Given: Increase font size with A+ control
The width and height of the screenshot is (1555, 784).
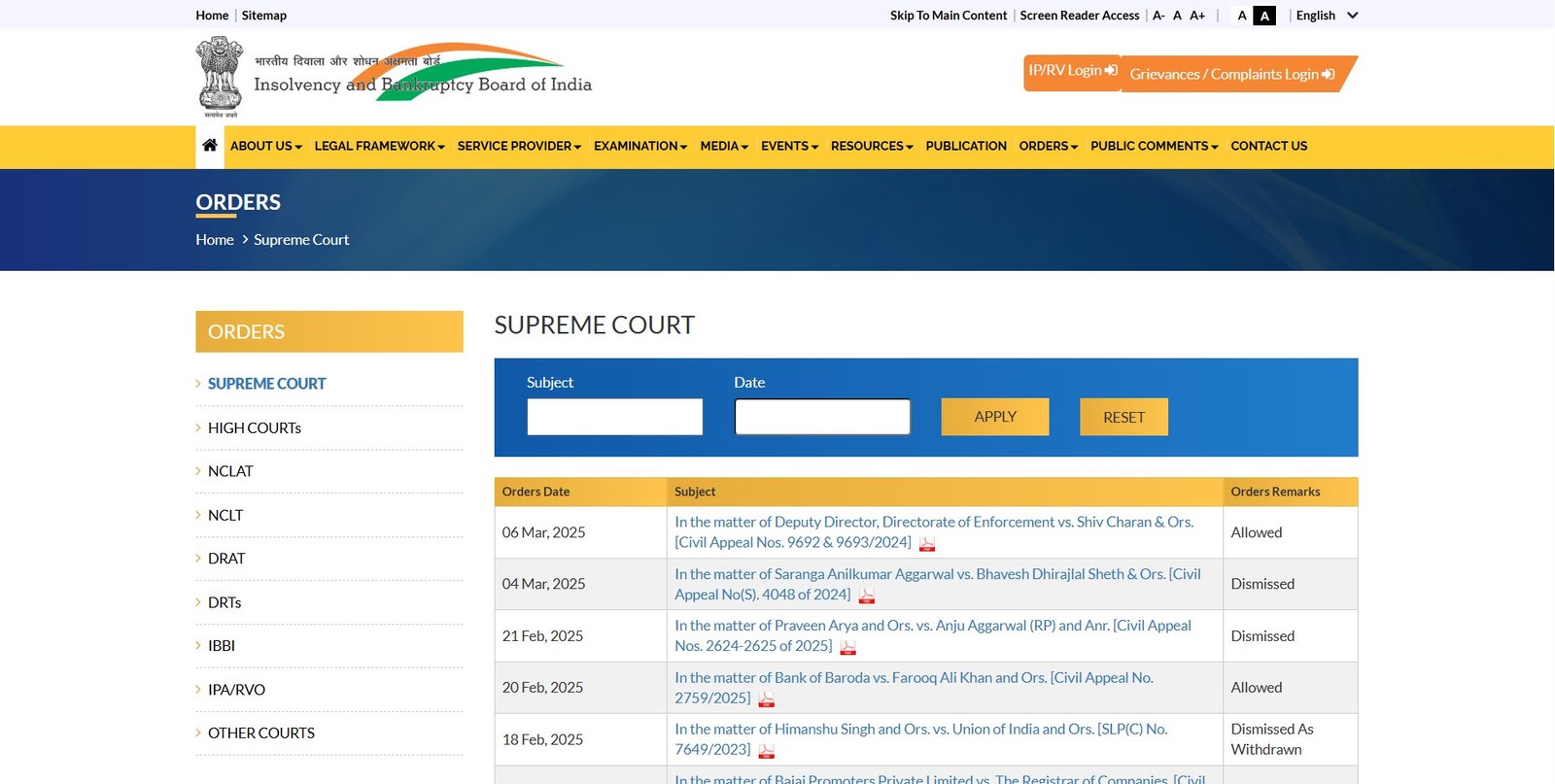Looking at the screenshot, I should tap(1197, 16).
